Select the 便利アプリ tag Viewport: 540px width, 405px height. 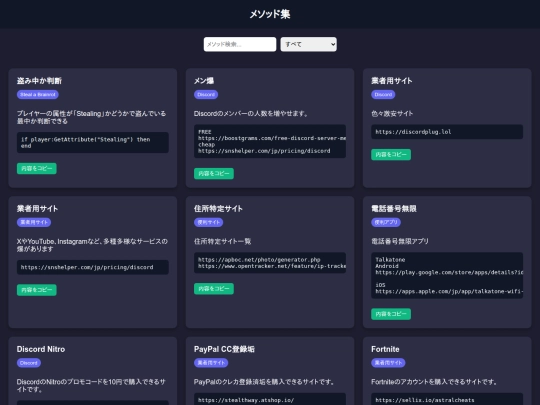click(x=386, y=222)
